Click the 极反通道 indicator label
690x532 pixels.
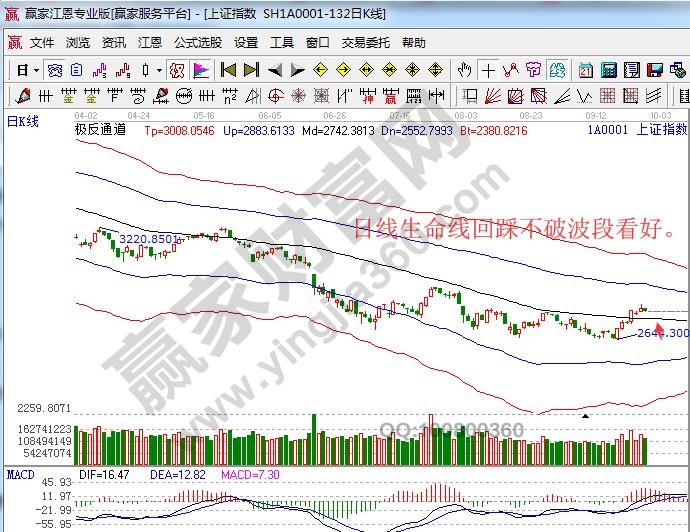tap(100, 129)
